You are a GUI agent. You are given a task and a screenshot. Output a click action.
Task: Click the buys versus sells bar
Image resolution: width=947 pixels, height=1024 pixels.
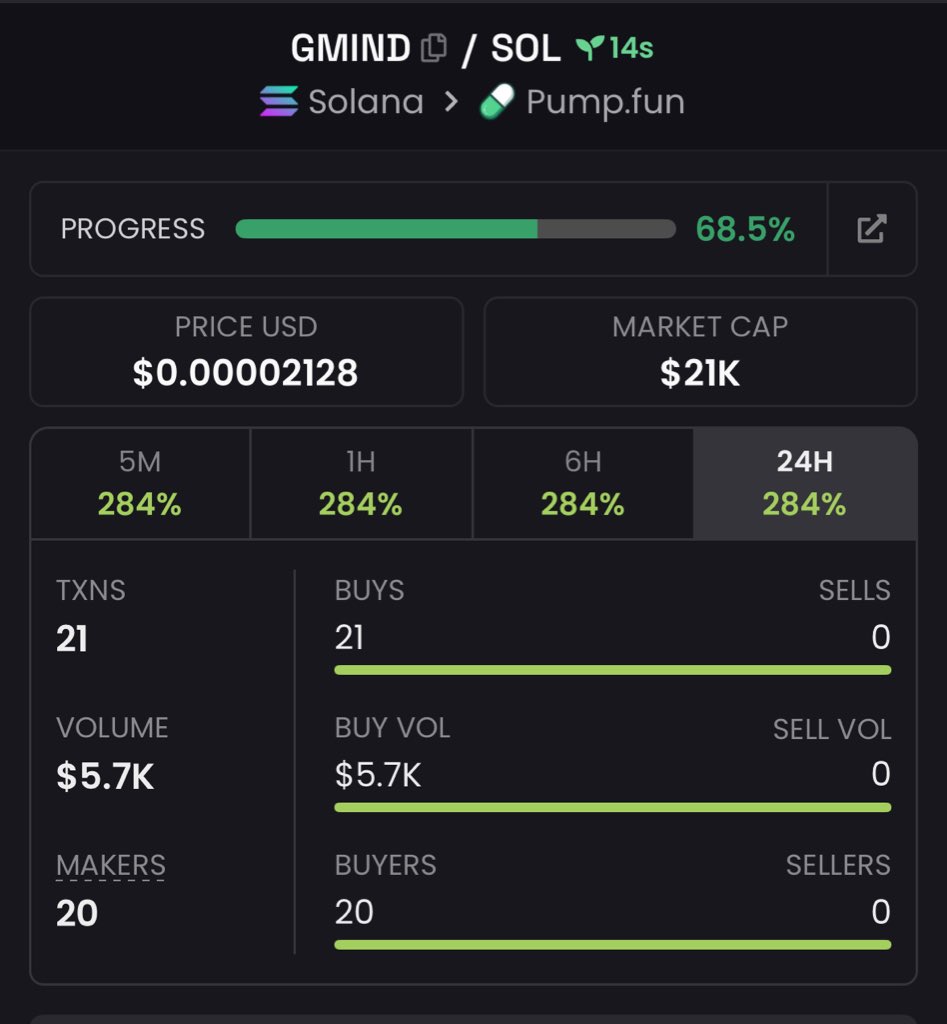[612, 670]
